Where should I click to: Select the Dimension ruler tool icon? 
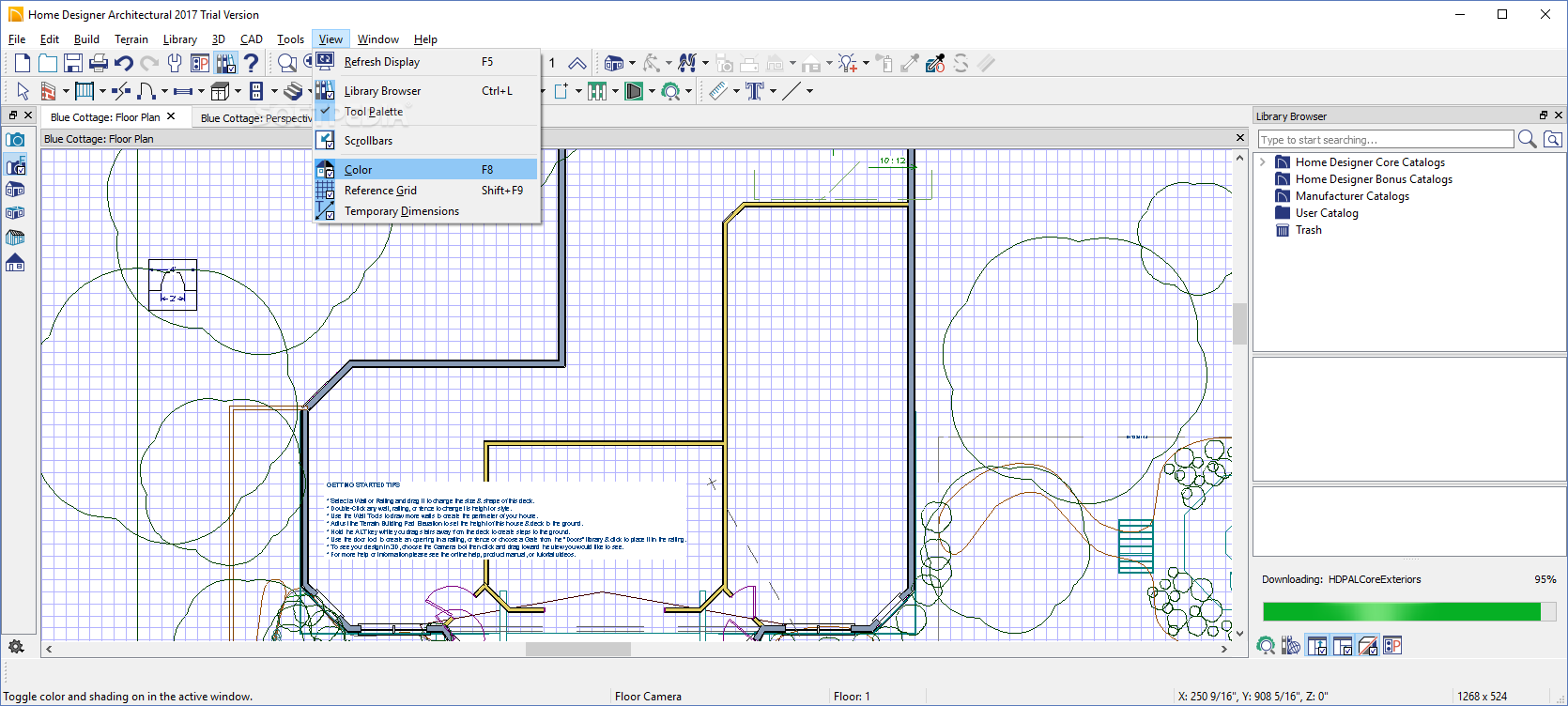[x=718, y=91]
